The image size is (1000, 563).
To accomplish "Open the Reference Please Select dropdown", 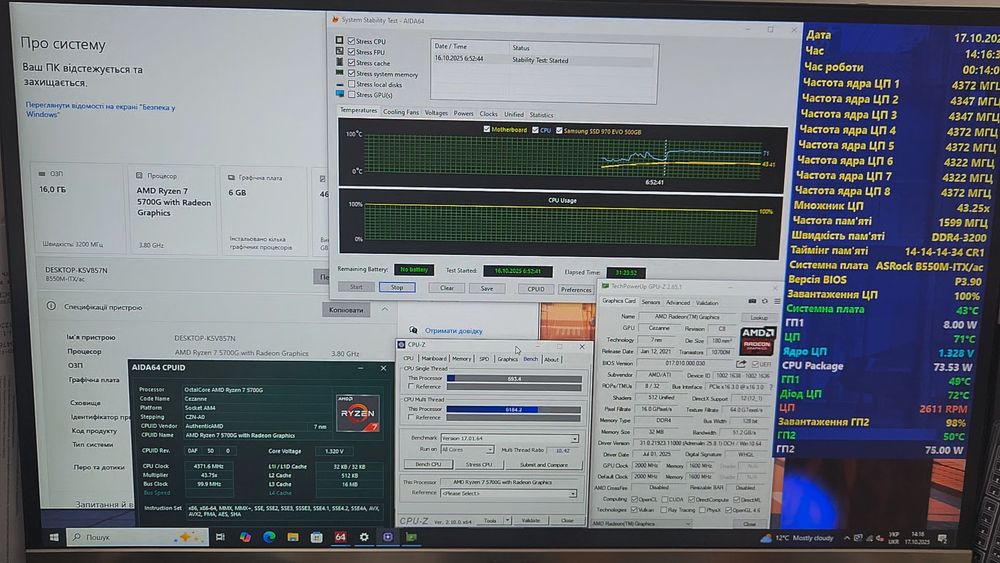I will pyautogui.click(x=508, y=493).
